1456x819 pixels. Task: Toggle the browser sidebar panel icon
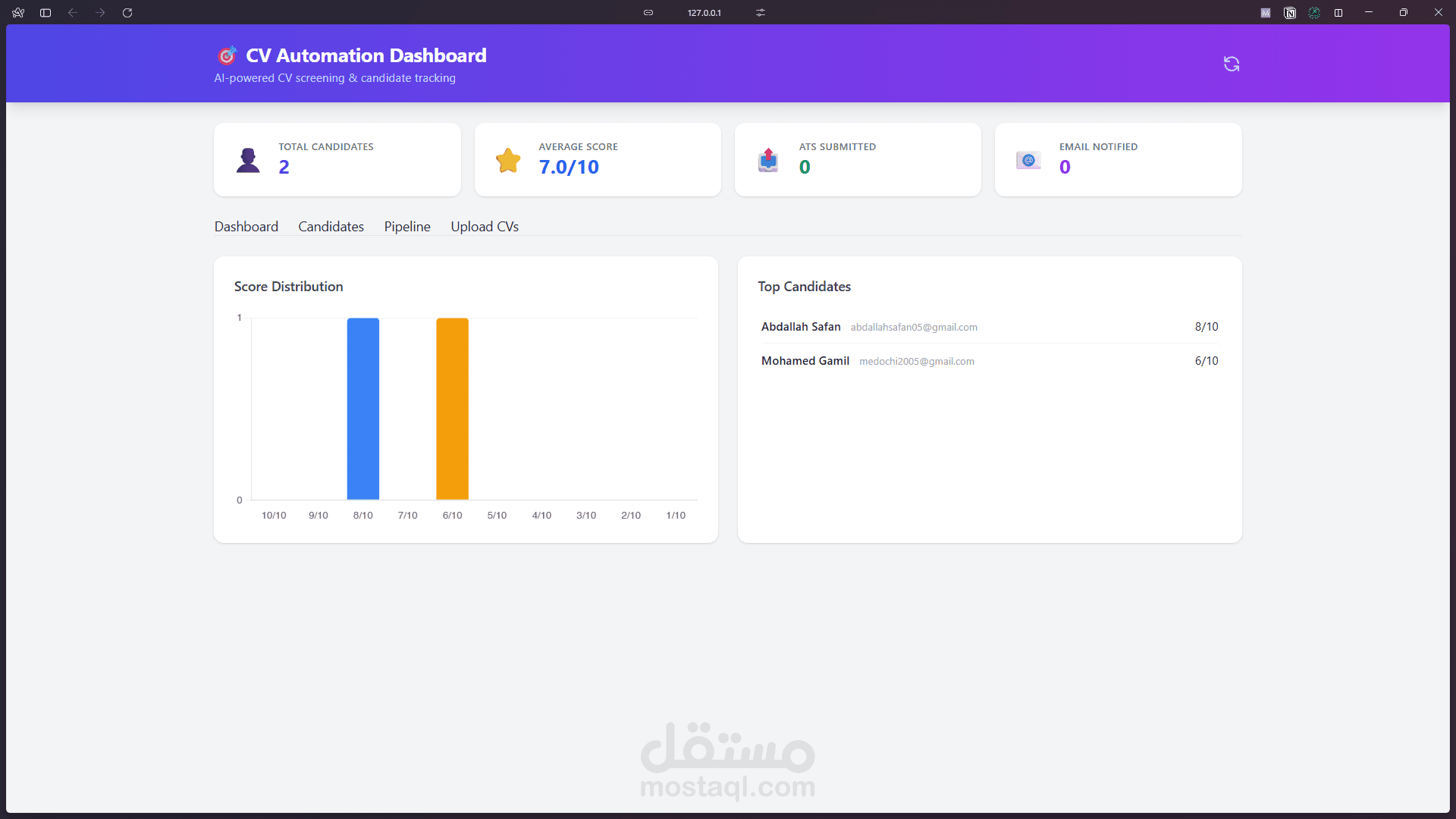click(x=45, y=13)
